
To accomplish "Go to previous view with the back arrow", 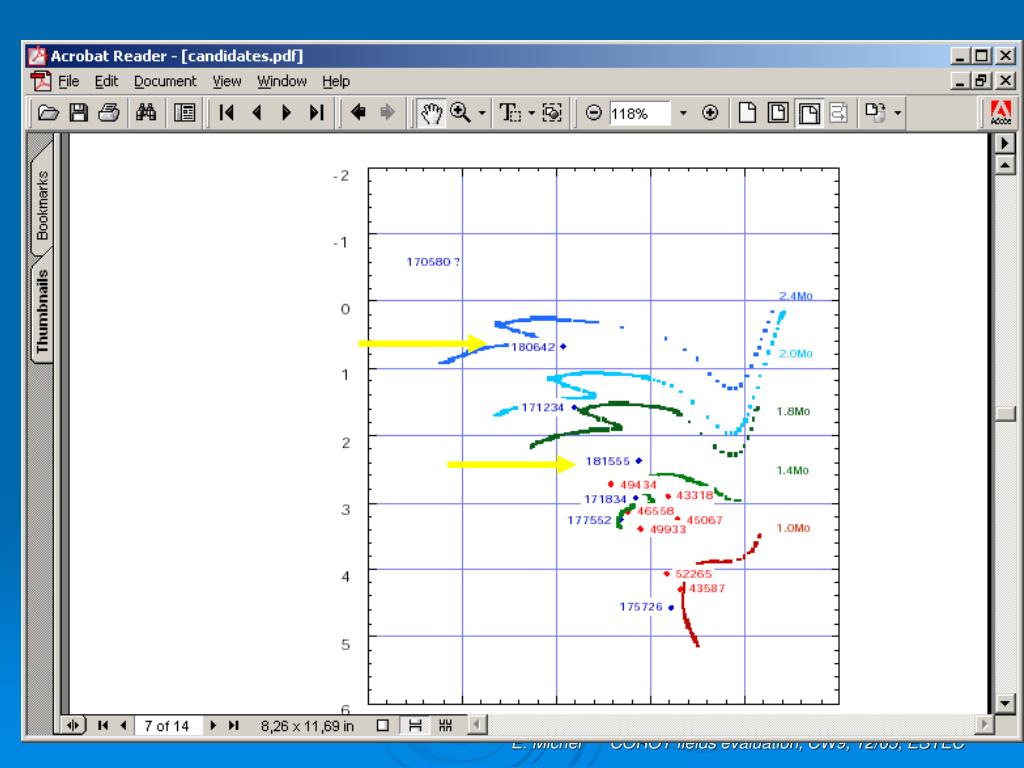I will pyautogui.click(x=358, y=113).
